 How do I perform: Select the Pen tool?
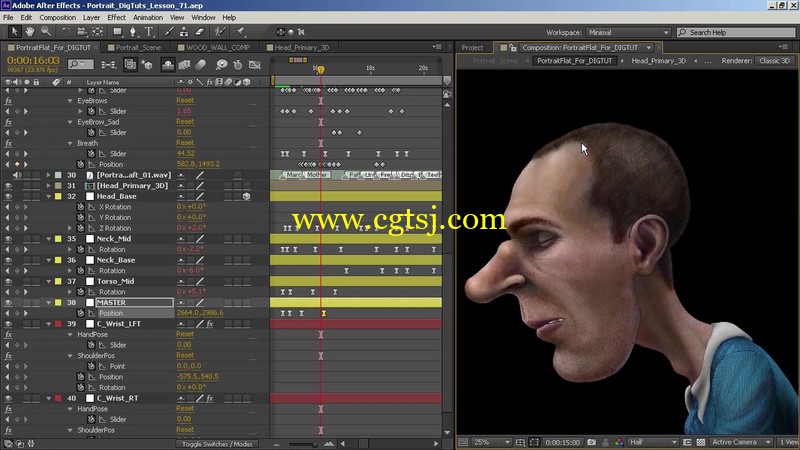tap(133, 32)
